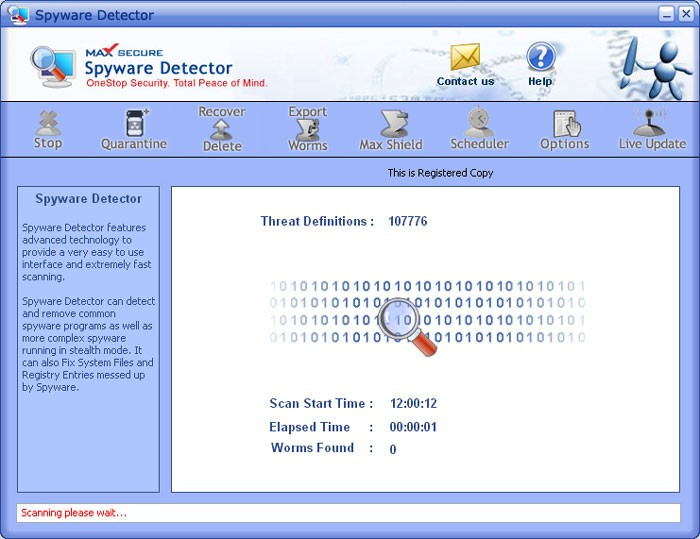Click the 'Spyware Detector' title bar text
This screenshot has width=700, height=539.
94,15
